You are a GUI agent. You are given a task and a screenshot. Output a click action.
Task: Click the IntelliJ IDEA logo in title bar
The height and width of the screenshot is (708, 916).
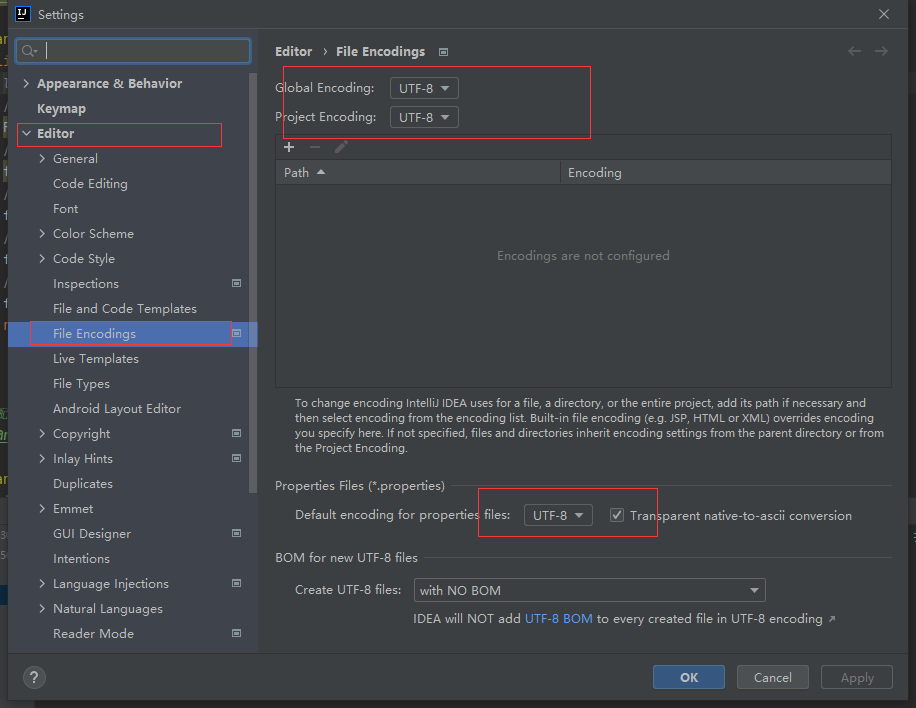click(x=22, y=14)
